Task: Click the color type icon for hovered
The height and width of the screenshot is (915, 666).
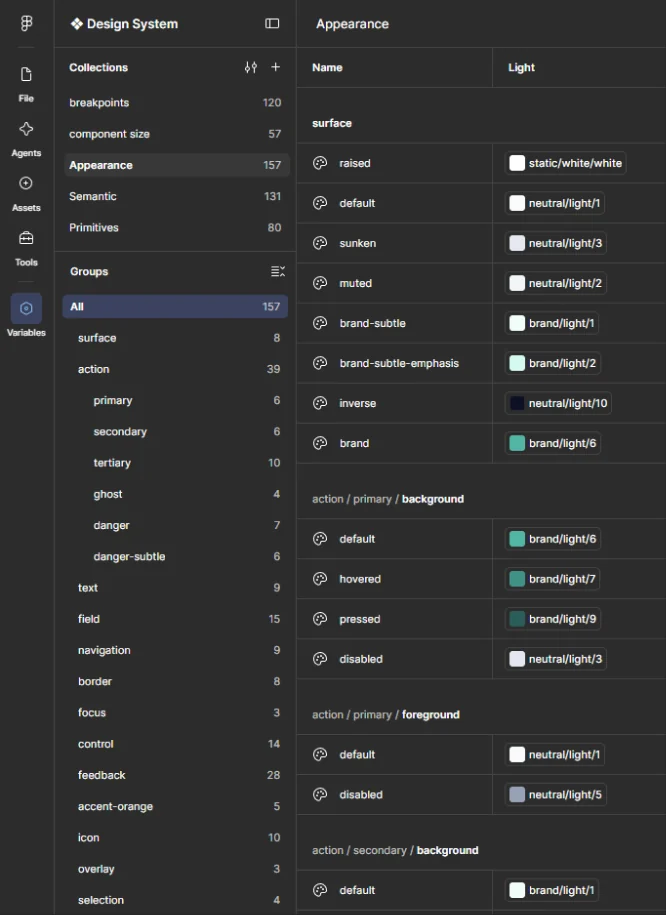Action: (x=320, y=579)
